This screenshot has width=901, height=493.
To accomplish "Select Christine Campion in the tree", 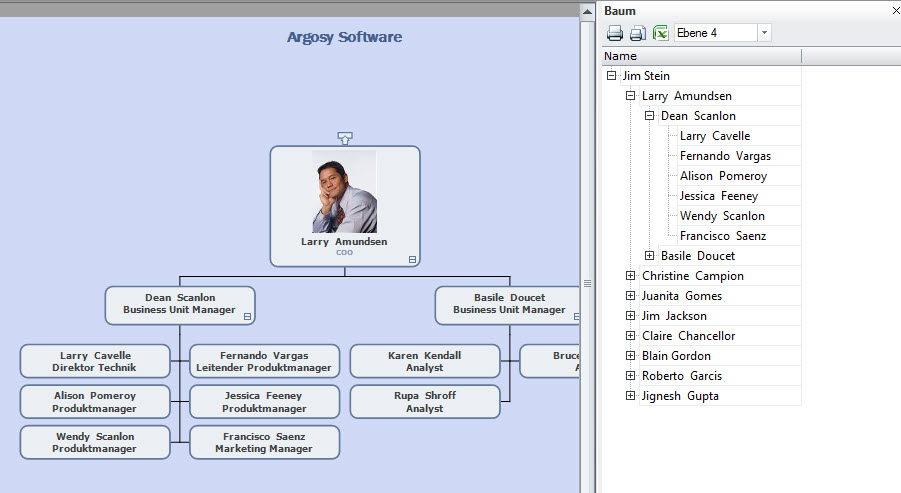I will click(692, 276).
